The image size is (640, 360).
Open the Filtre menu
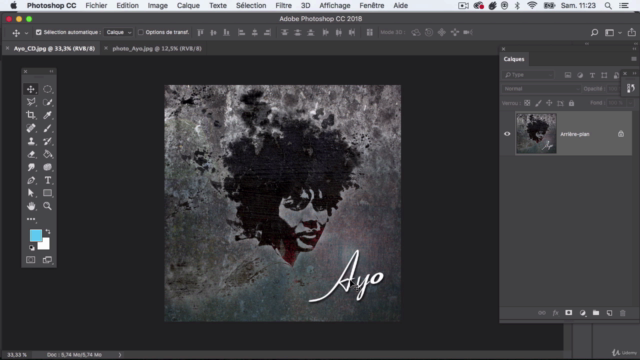pos(283,6)
